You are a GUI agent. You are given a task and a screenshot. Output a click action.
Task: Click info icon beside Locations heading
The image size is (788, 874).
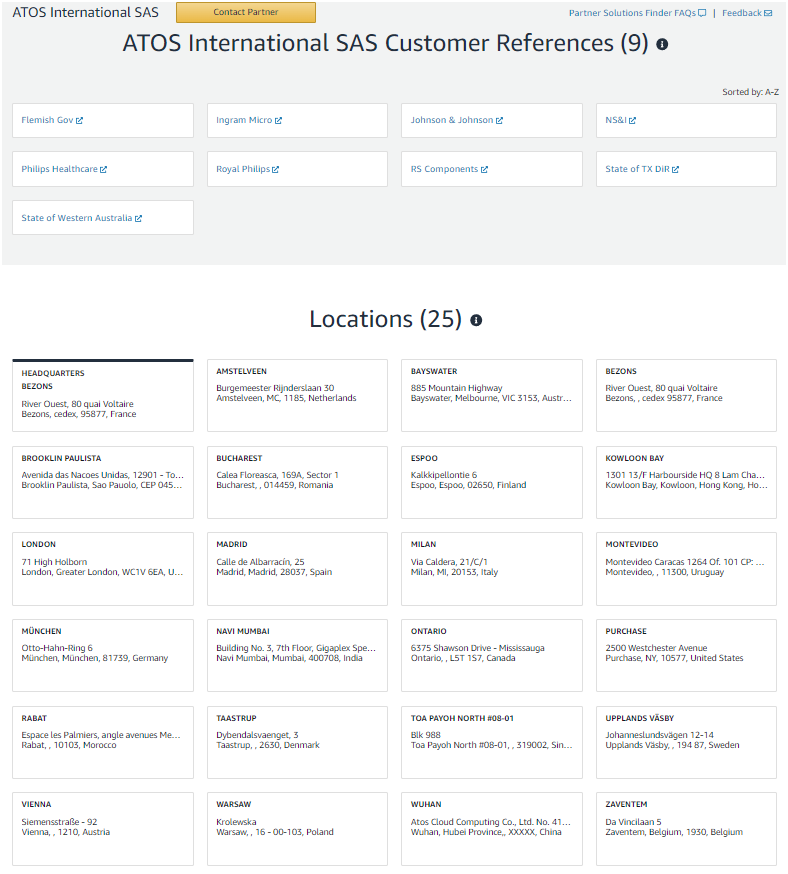tap(476, 320)
